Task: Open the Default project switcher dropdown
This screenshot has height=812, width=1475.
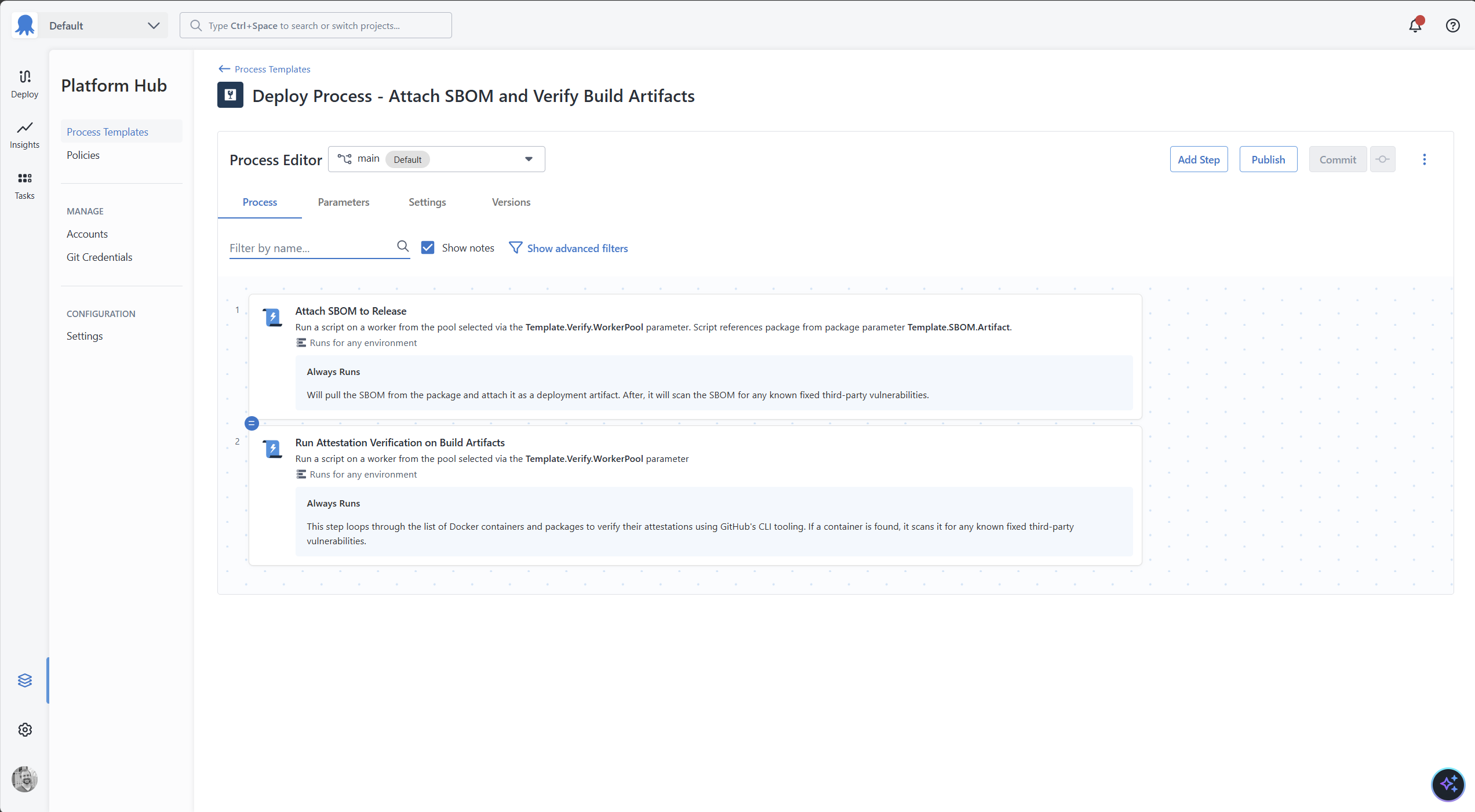Action: coord(103,25)
